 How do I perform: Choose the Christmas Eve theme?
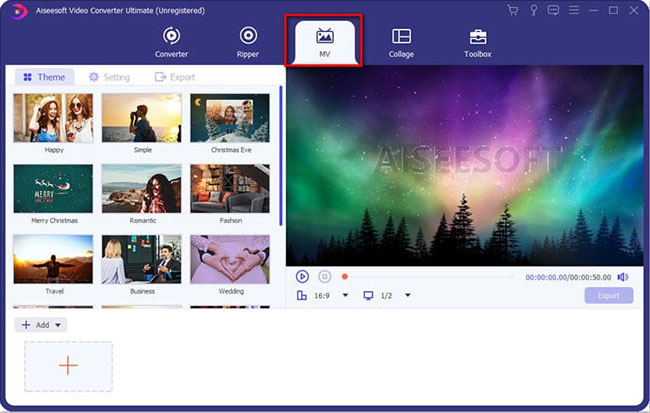pos(230,118)
